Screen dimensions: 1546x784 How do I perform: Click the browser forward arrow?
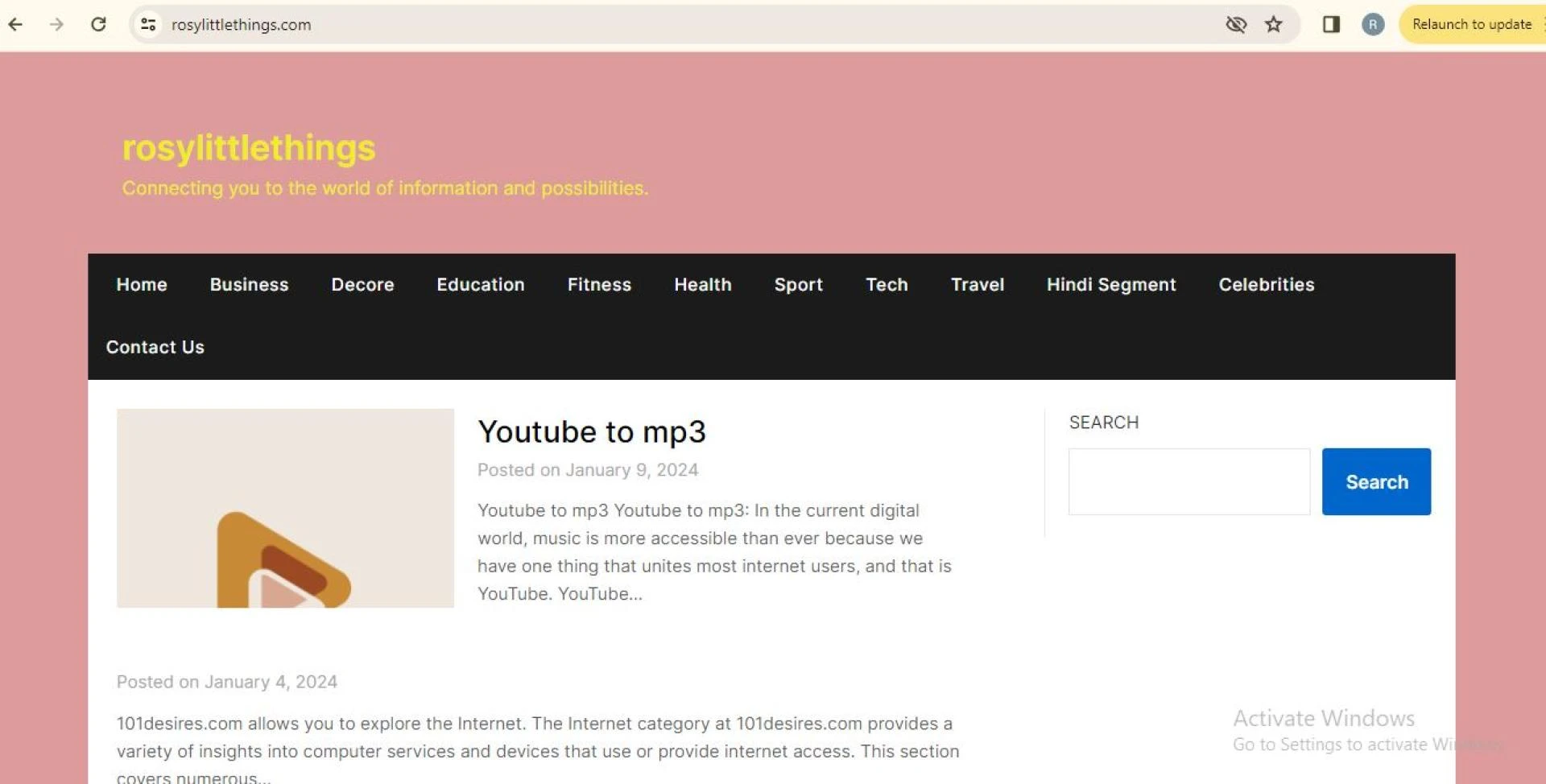tap(56, 24)
